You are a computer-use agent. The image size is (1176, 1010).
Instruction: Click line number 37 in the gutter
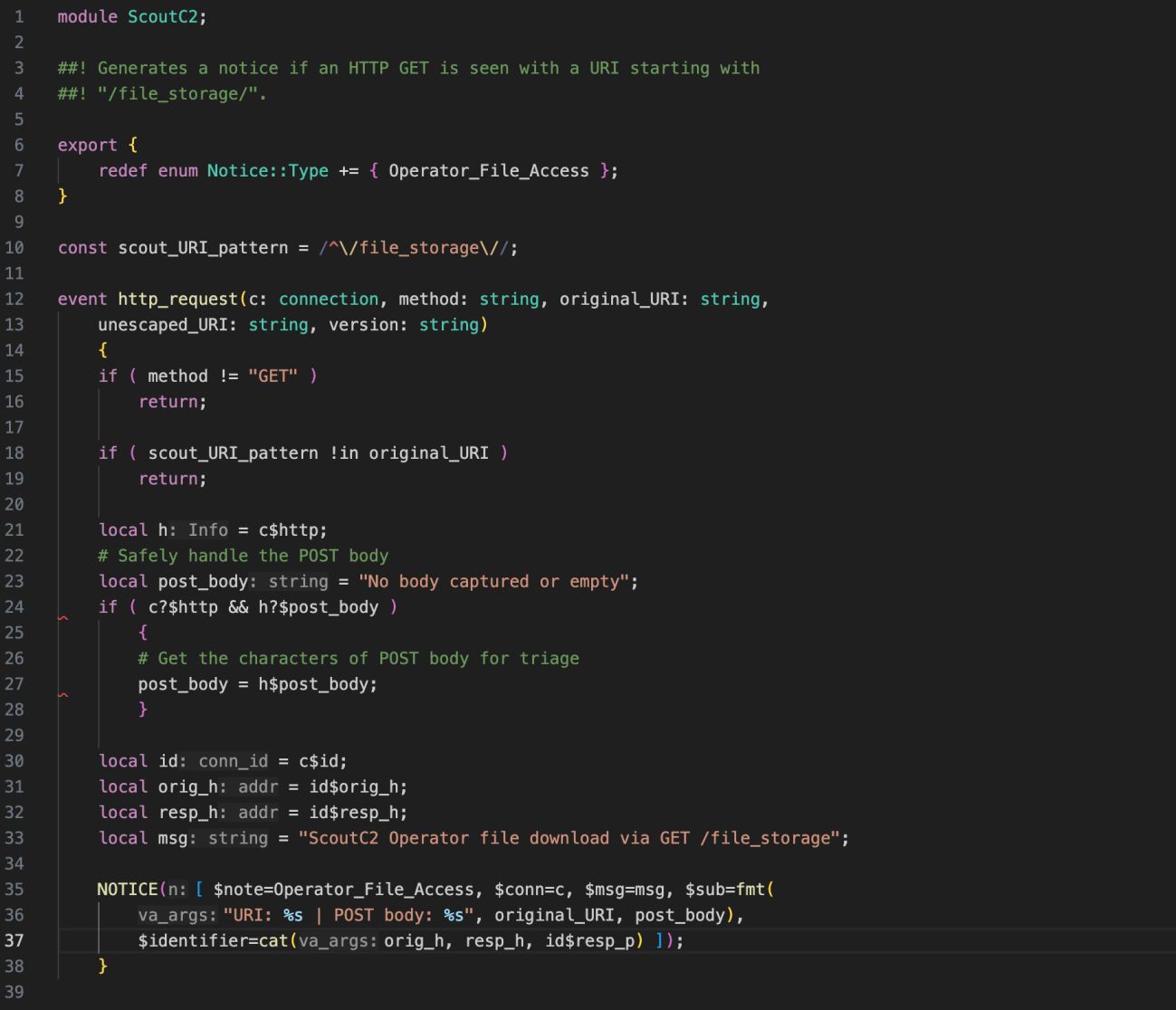pyautogui.click(x=14, y=940)
